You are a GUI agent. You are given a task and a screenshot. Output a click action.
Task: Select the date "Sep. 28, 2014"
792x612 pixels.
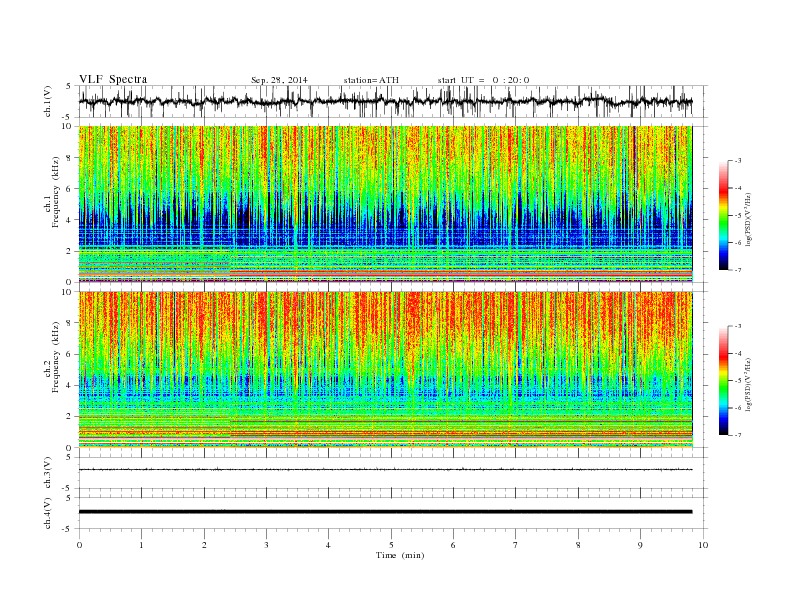pyautogui.click(x=279, y=80)
